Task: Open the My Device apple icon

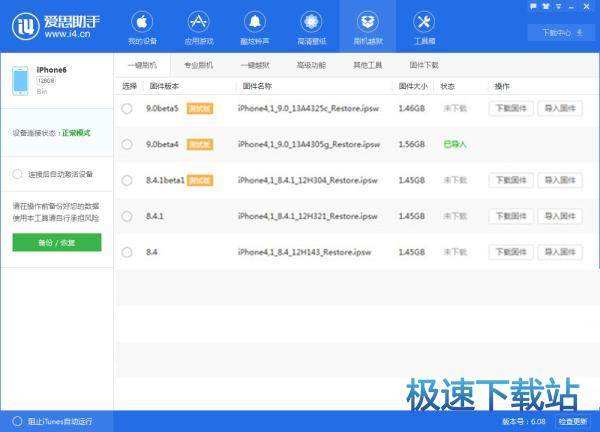Action: point(142,22)
